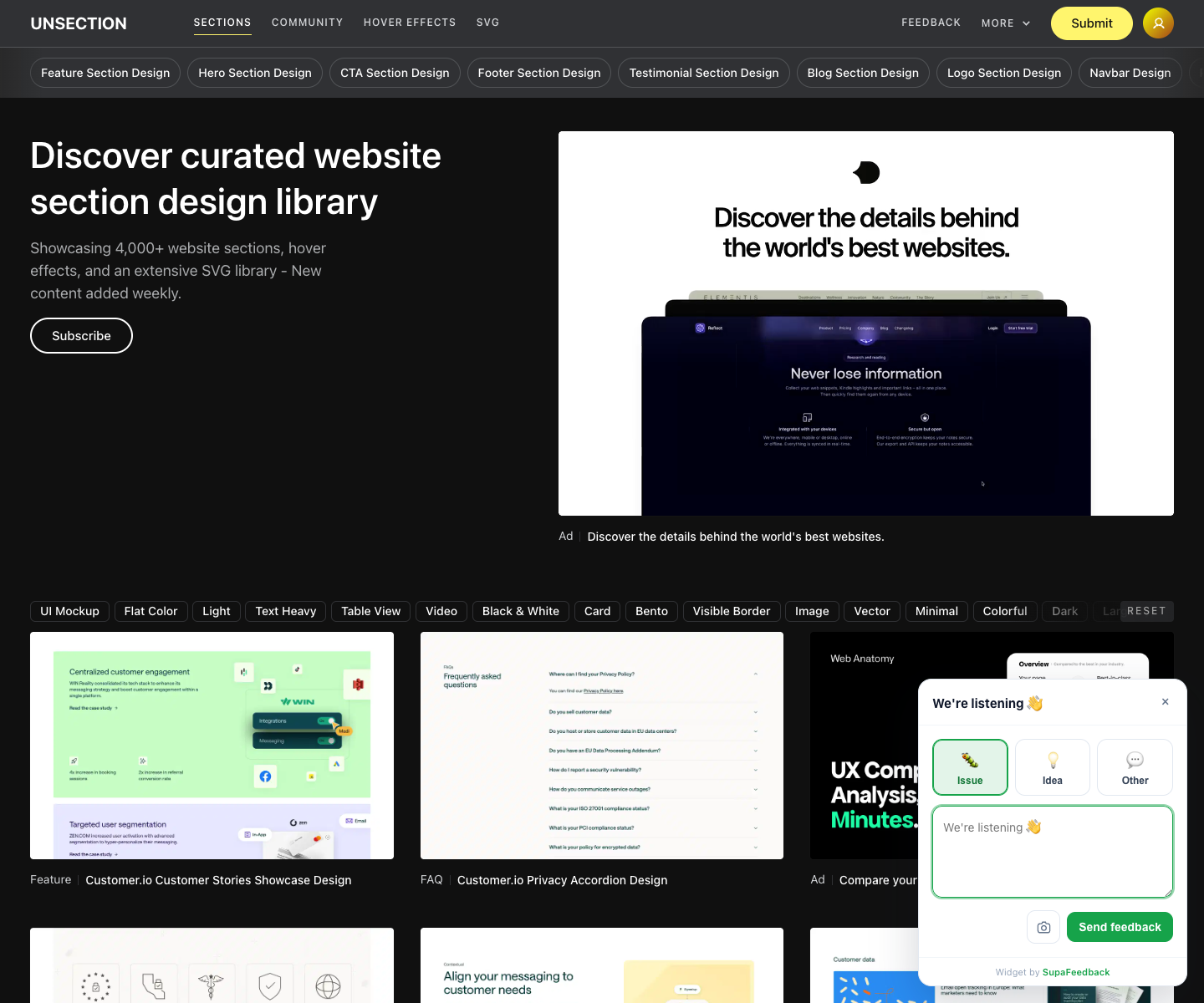
Task: Reset the style filters
Action: (1146, 611)
